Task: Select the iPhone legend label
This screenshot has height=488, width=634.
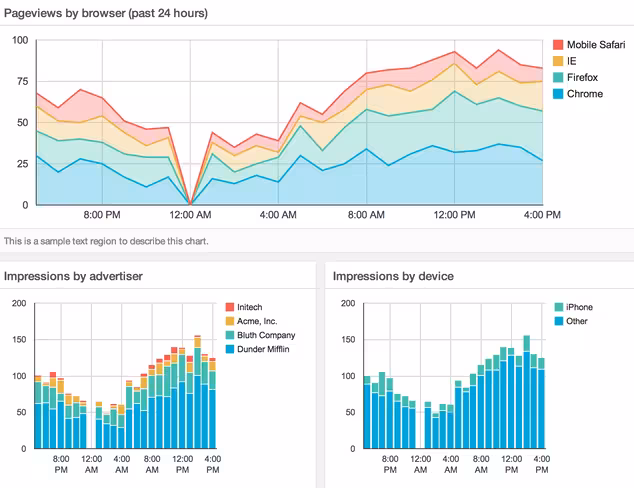Action: point(579,307)
